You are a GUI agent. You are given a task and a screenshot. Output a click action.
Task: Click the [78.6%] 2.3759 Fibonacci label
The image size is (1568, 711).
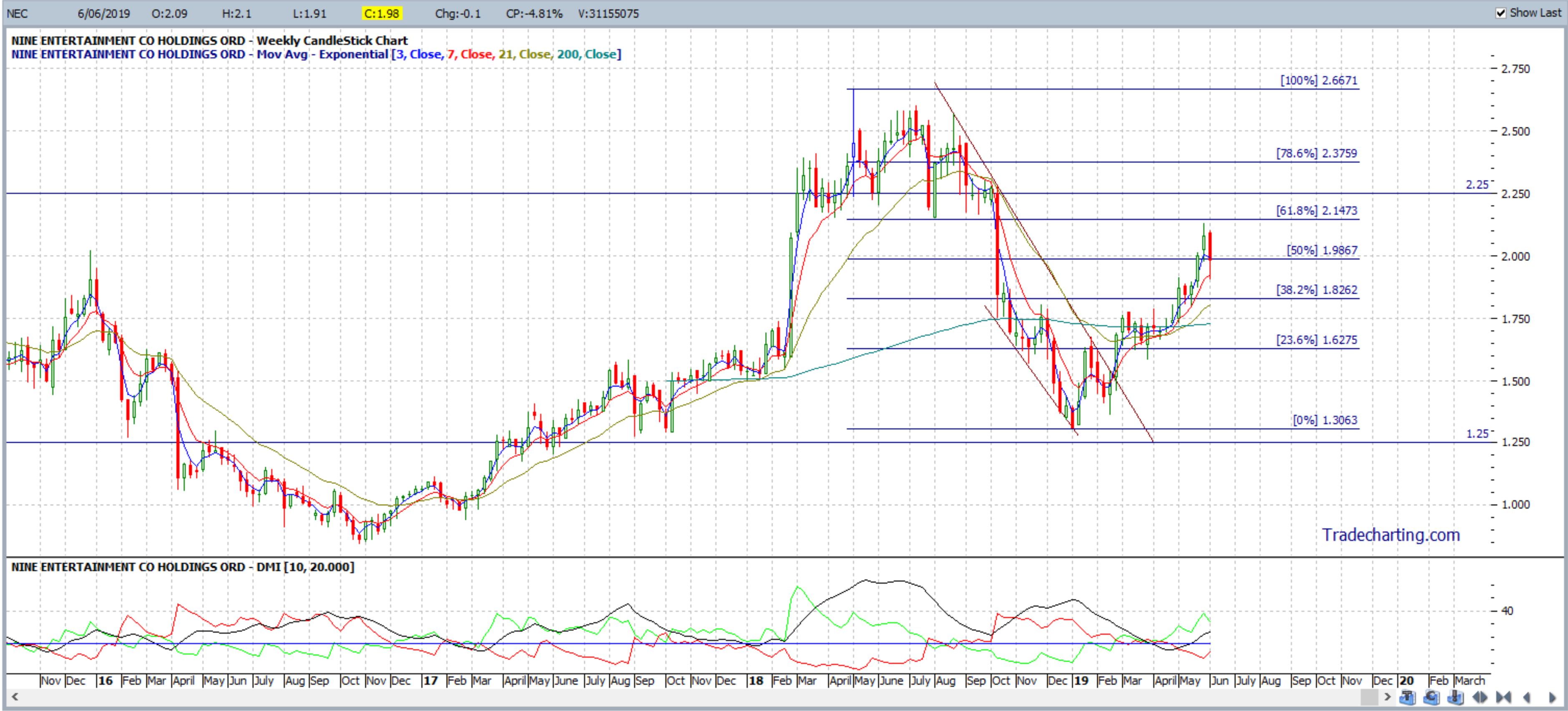point(1317,153)
